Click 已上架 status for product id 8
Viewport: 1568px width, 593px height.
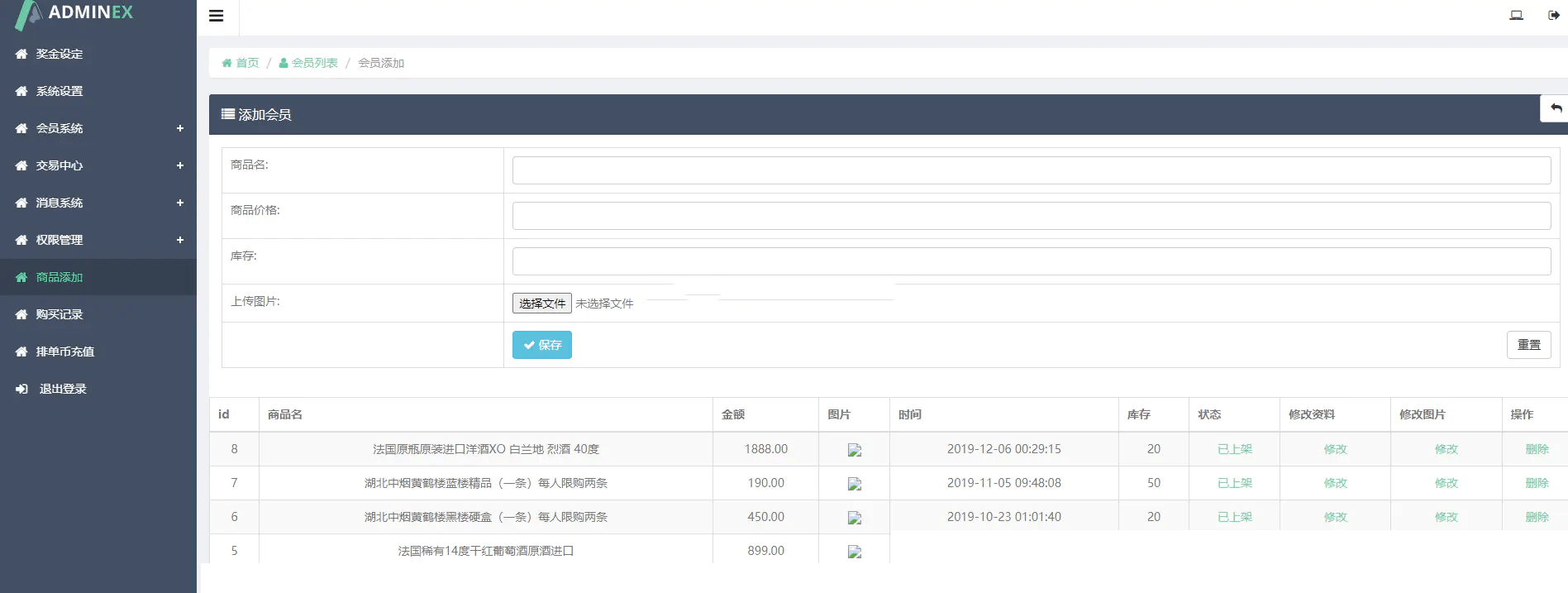point(1235,449)
